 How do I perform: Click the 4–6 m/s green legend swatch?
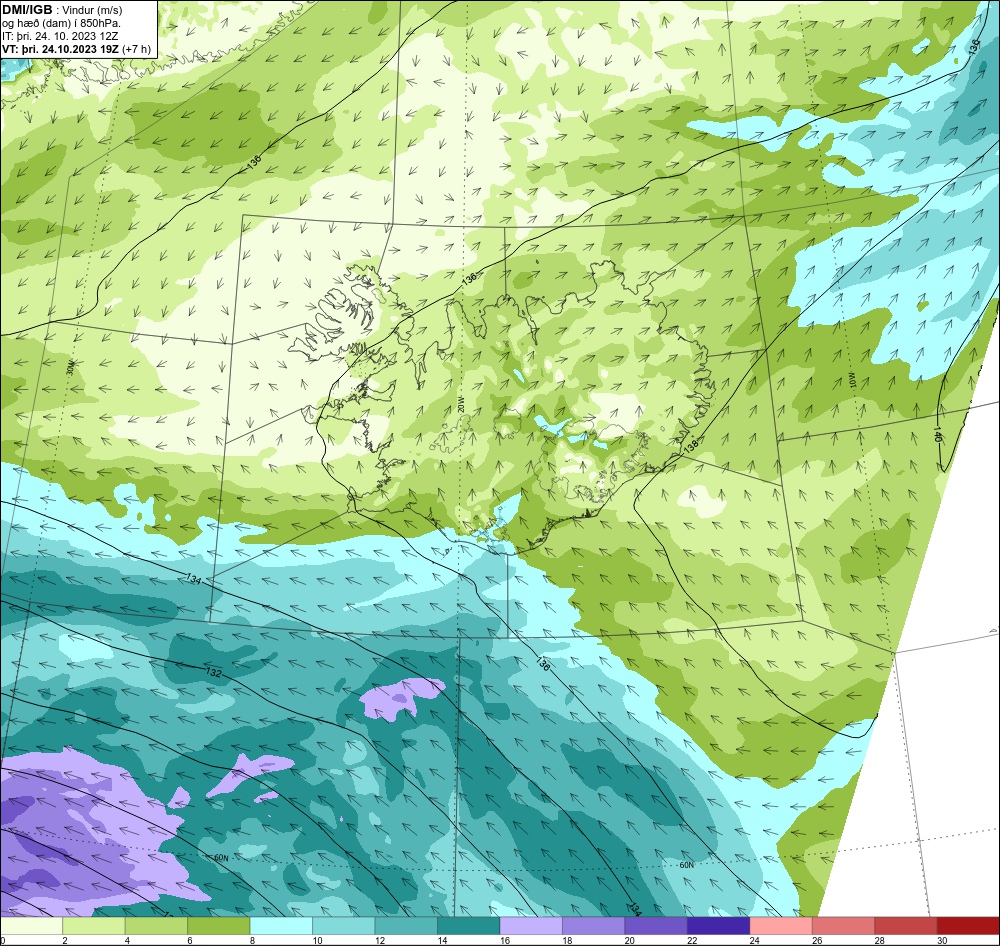click(x=156, y=926)
